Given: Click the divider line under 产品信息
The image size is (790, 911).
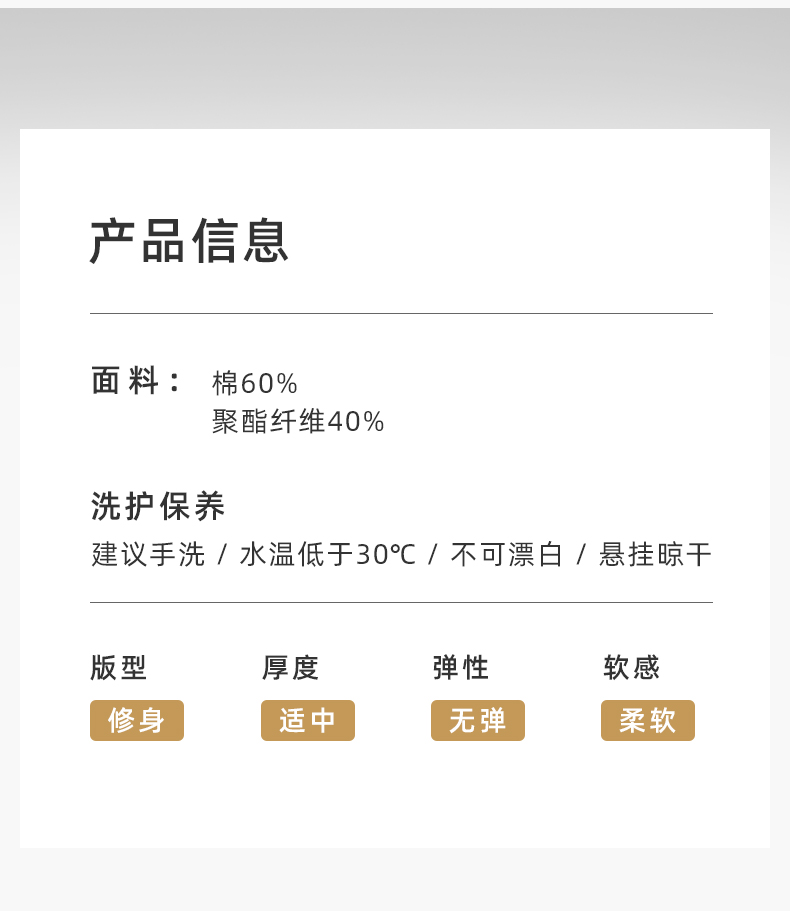Looking at the screenshot, I should (401, 313).
